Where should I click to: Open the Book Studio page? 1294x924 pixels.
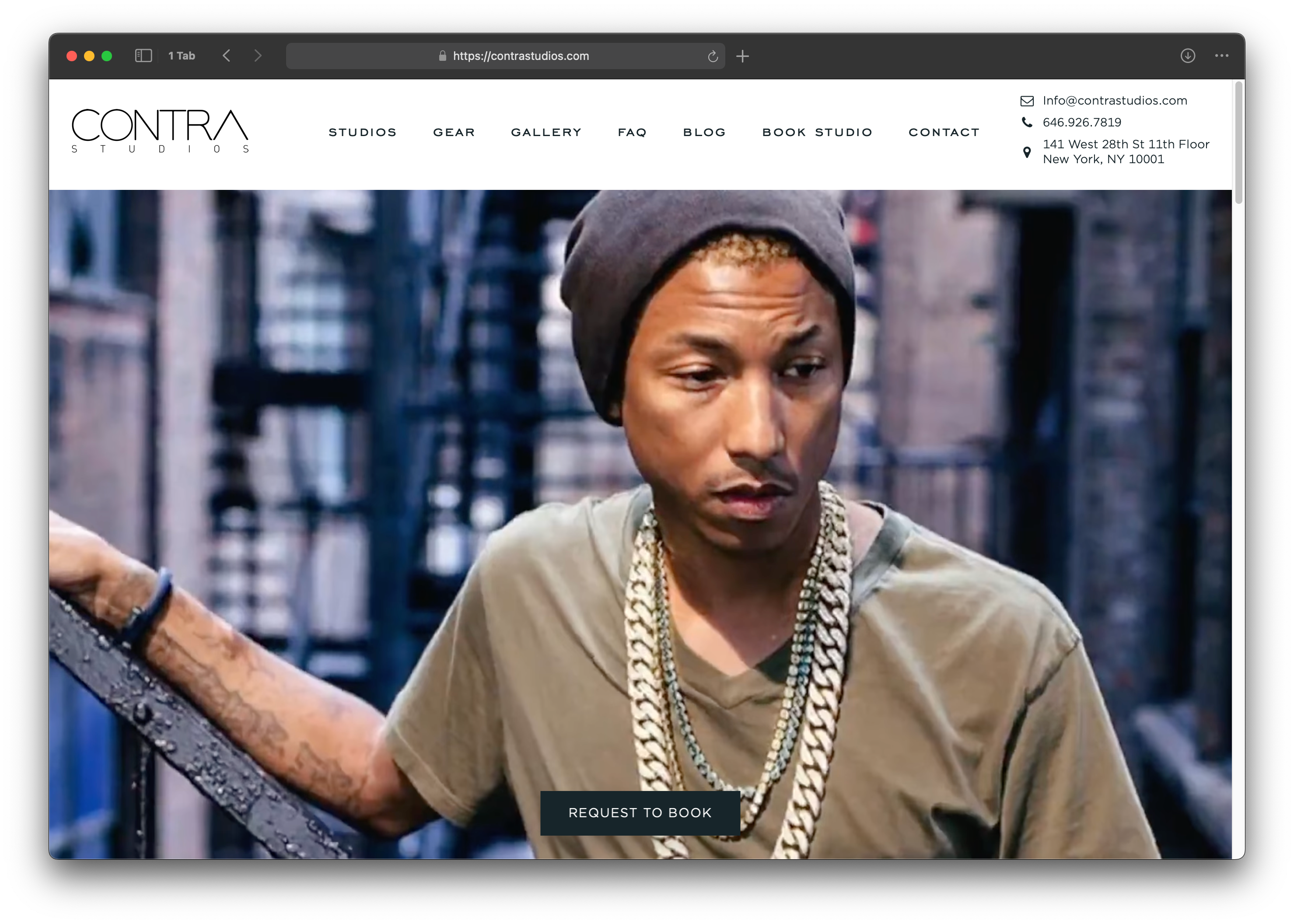[817, 133]
